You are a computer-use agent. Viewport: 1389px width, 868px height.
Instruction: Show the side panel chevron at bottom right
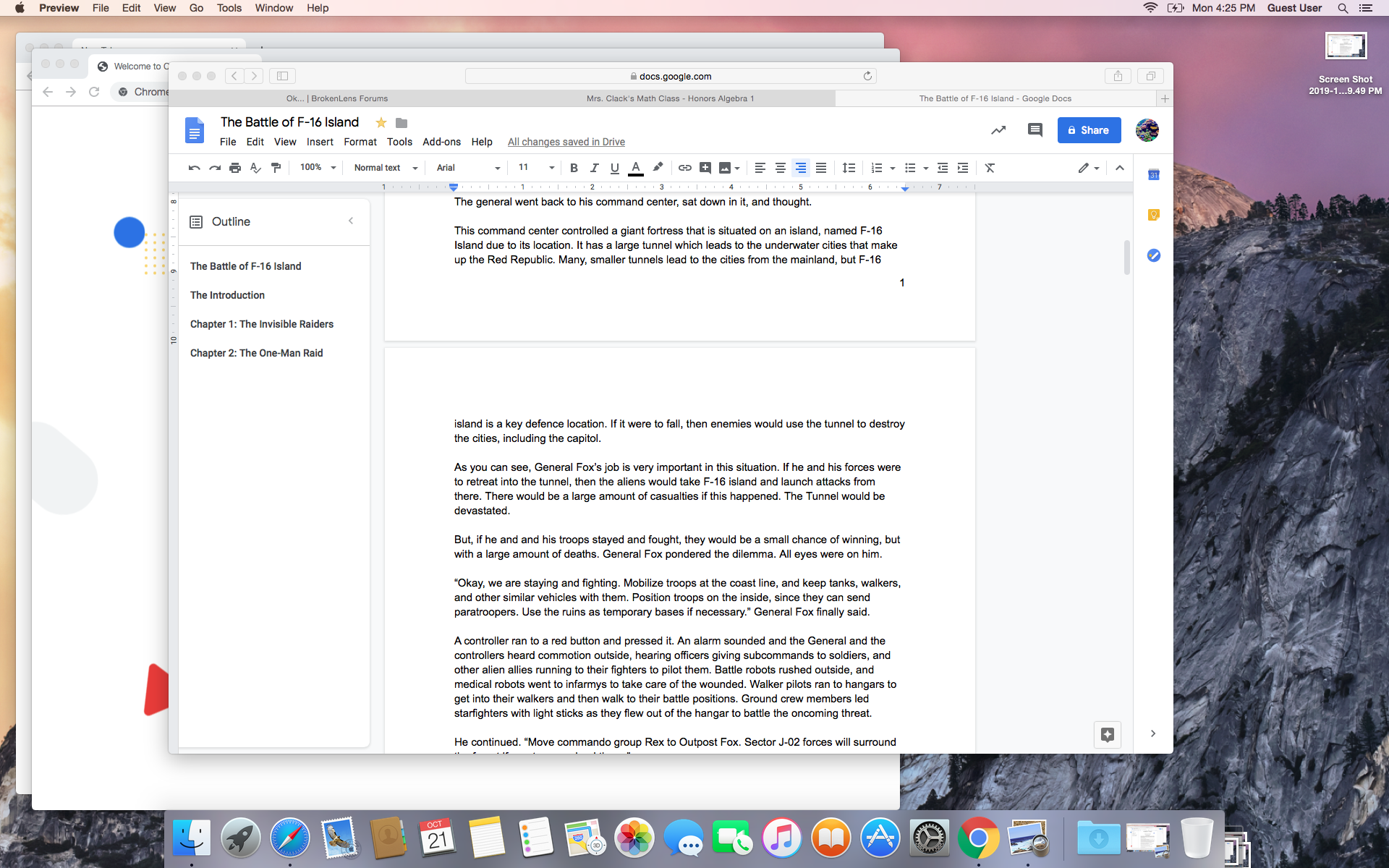coord(1153,733)
